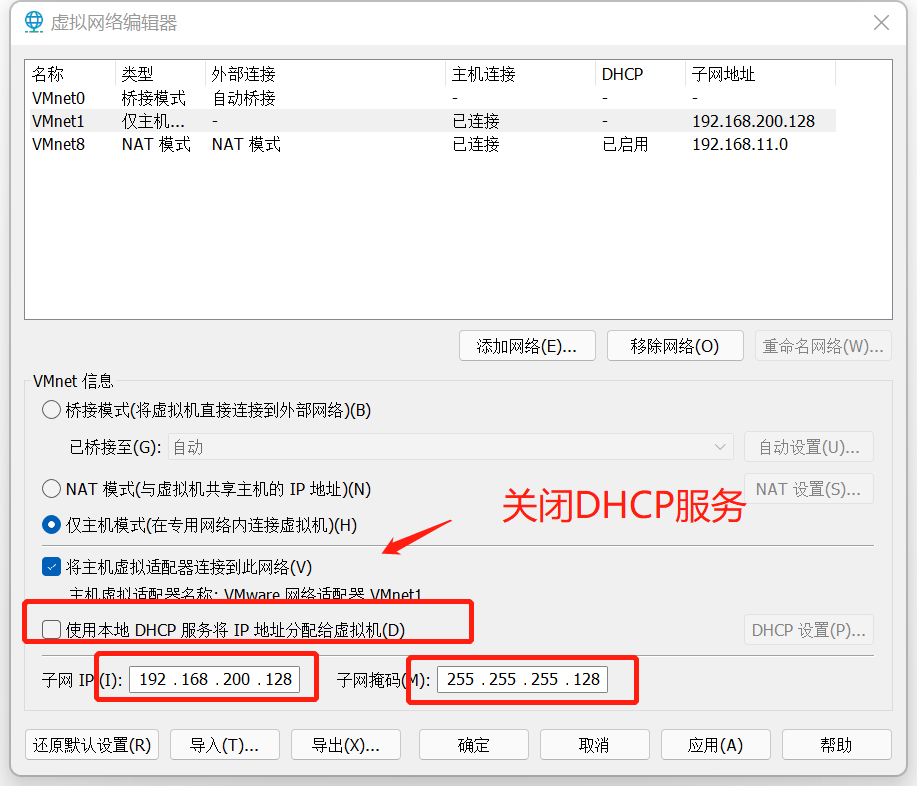Click 仅主机... type cell of VMnet1
917x786 pixels.
point(153,121)
